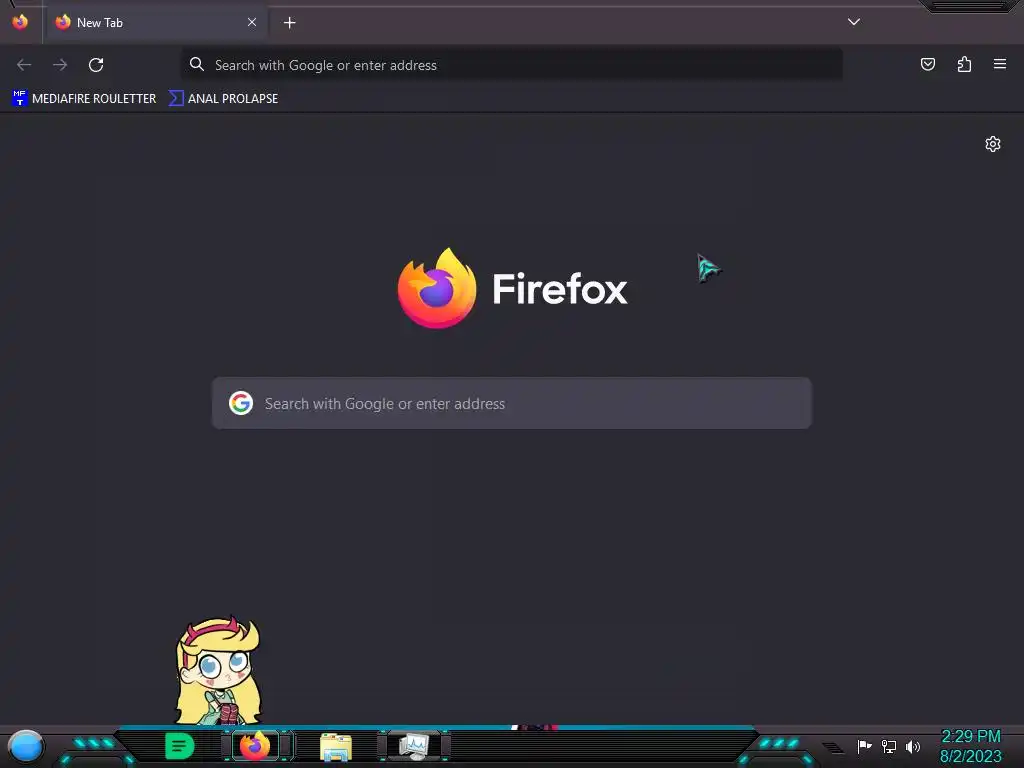Close the New Tab tab
Viewport: 1024px width, 768px height.
(251, 22)
